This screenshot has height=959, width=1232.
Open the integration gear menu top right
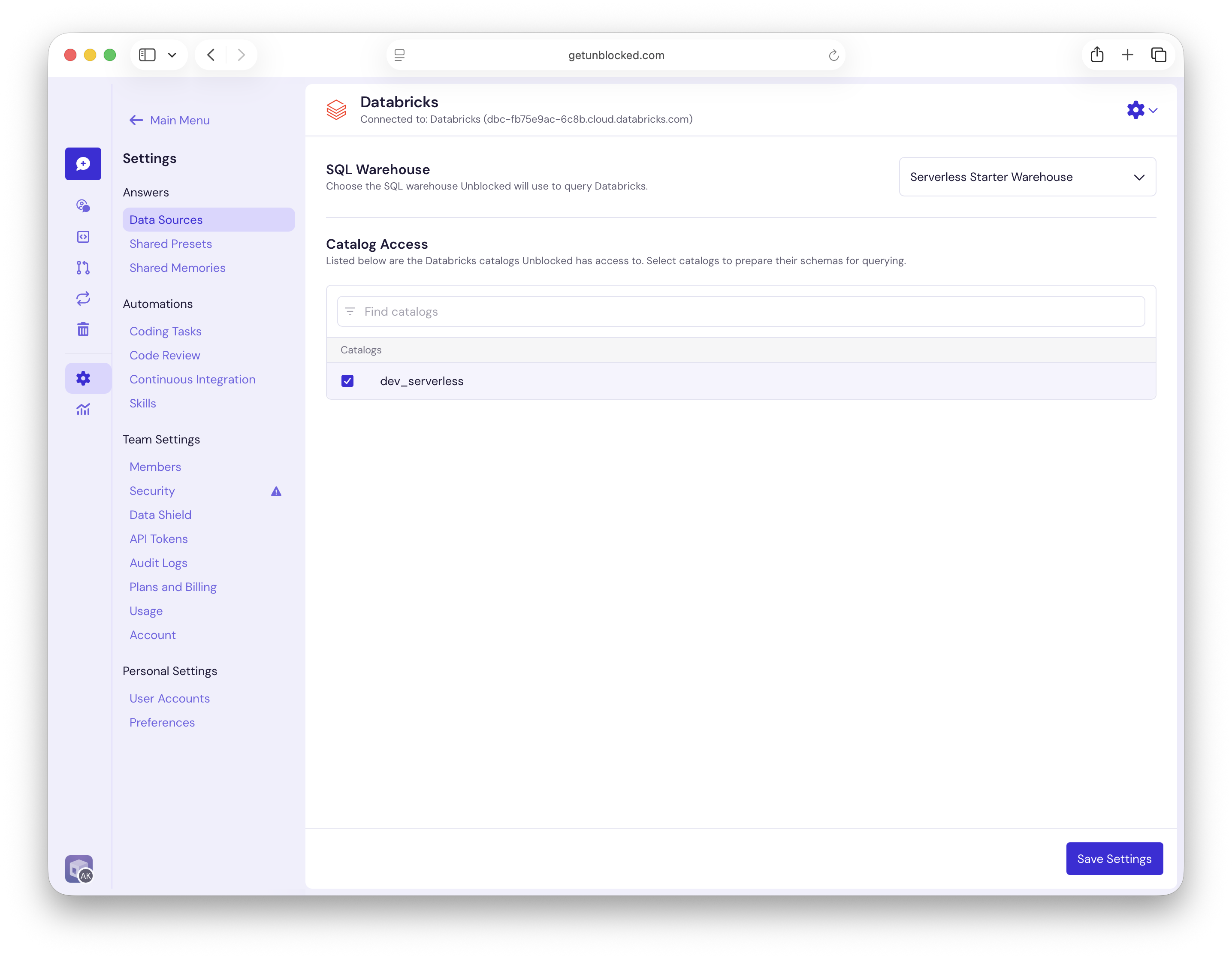pyautogui.click(x=1142, y=110)
